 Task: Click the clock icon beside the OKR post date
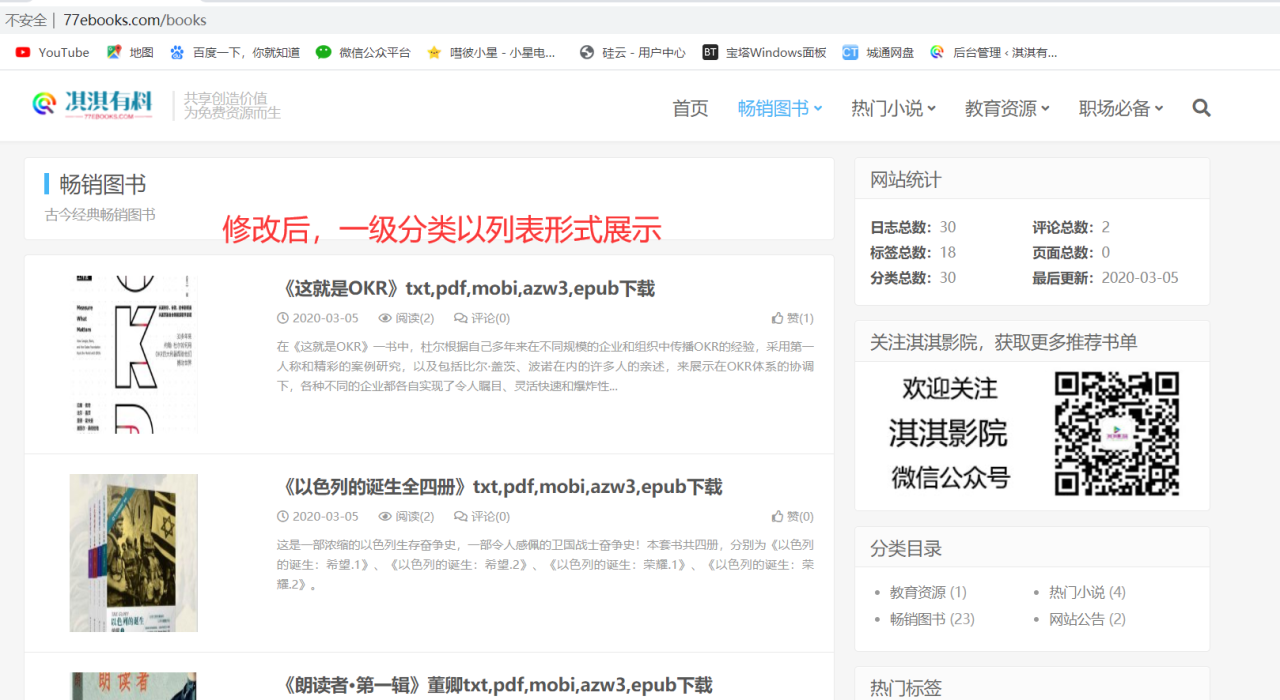(284, 318)
